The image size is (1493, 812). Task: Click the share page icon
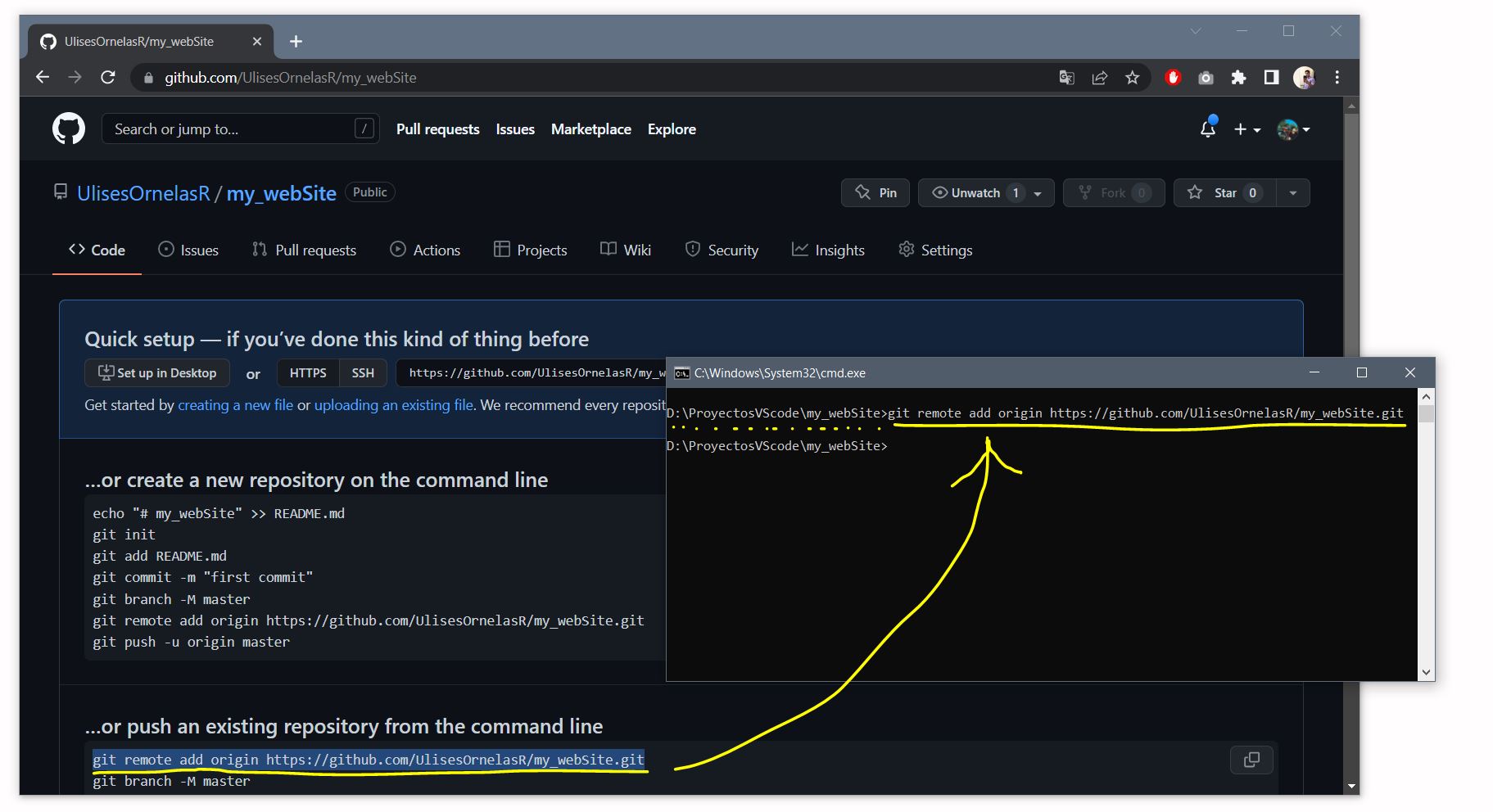[x=1099, y=77]
